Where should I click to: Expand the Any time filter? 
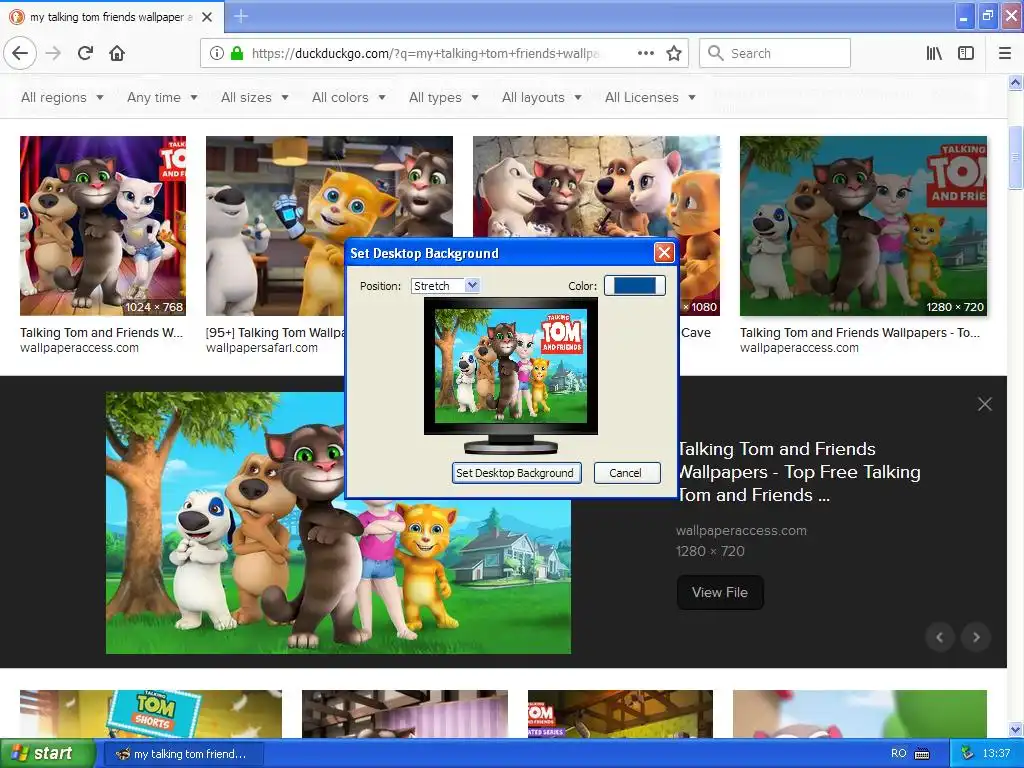pos(162,97)
